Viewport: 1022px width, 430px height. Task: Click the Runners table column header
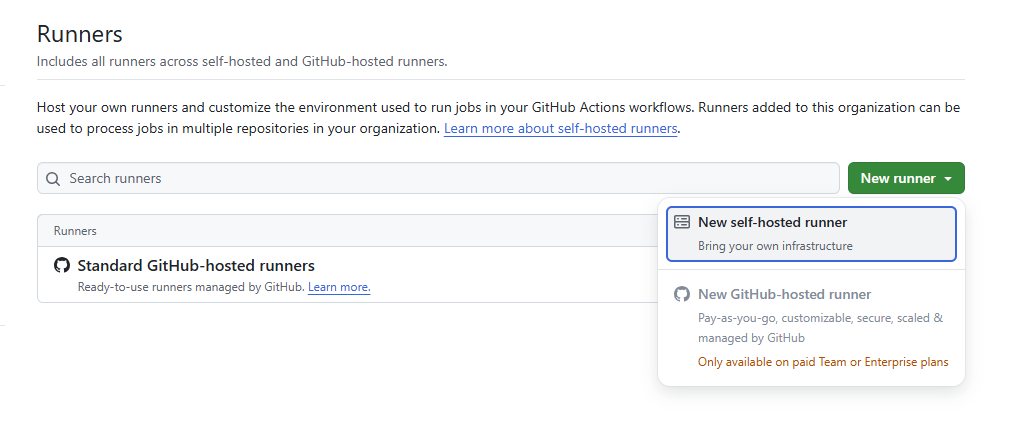click(75, 231)
